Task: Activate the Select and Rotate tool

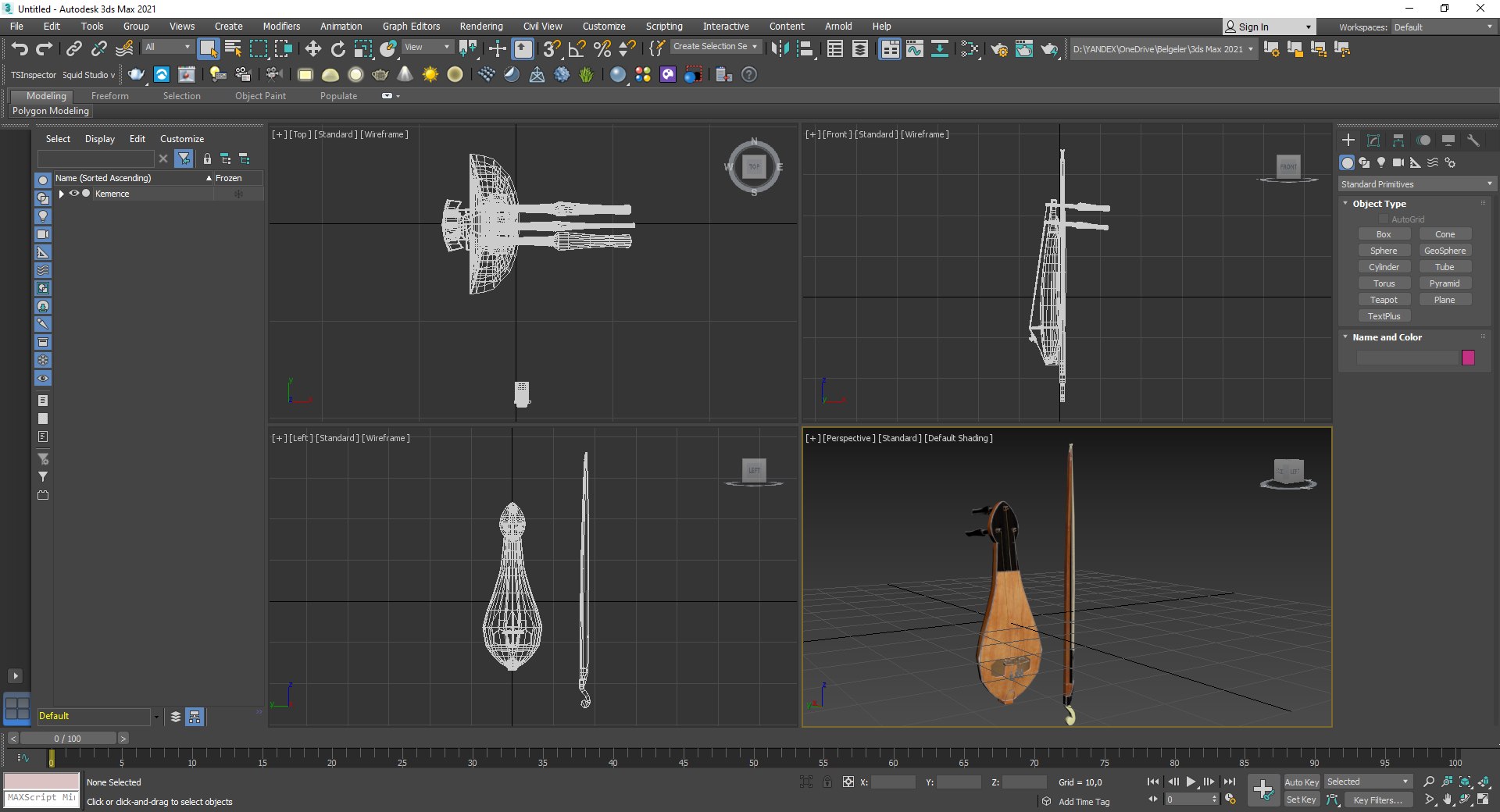Action: 337,48
